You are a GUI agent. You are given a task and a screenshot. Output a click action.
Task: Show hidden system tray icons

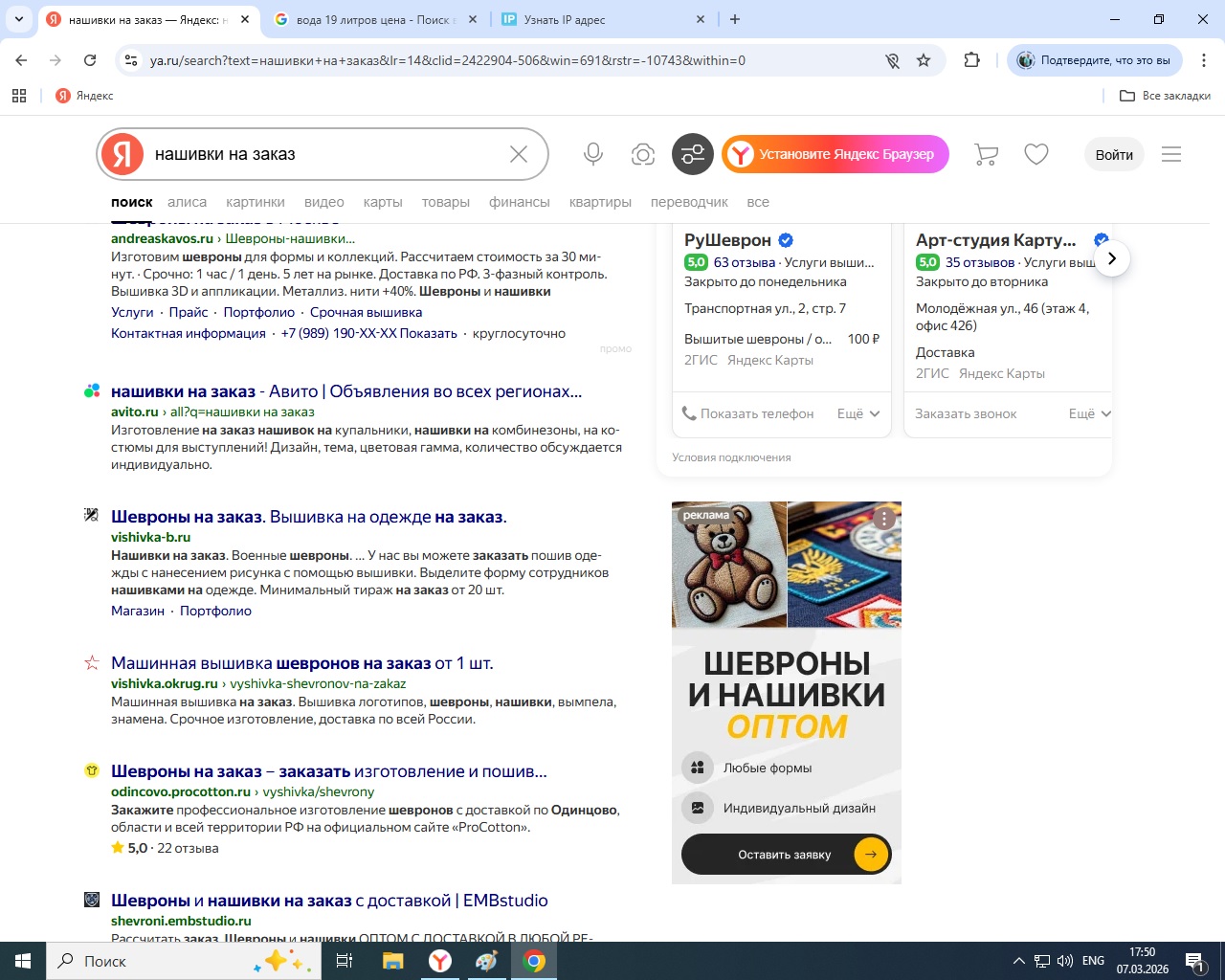coord(1018,961)
